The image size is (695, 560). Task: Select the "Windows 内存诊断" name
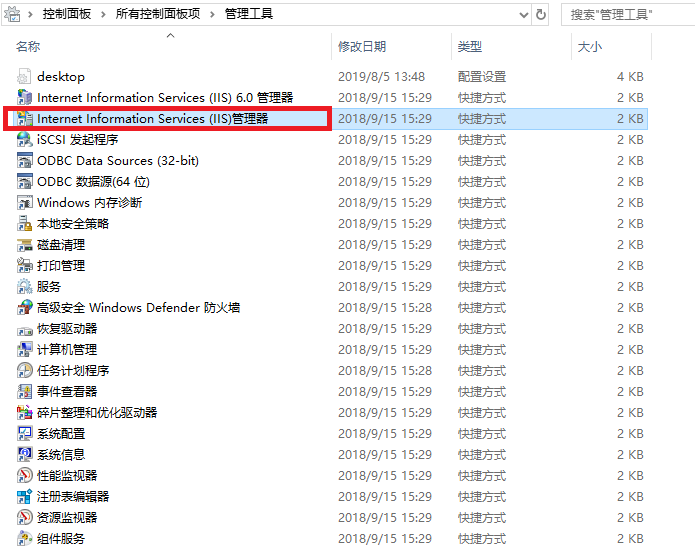point(90,203)
